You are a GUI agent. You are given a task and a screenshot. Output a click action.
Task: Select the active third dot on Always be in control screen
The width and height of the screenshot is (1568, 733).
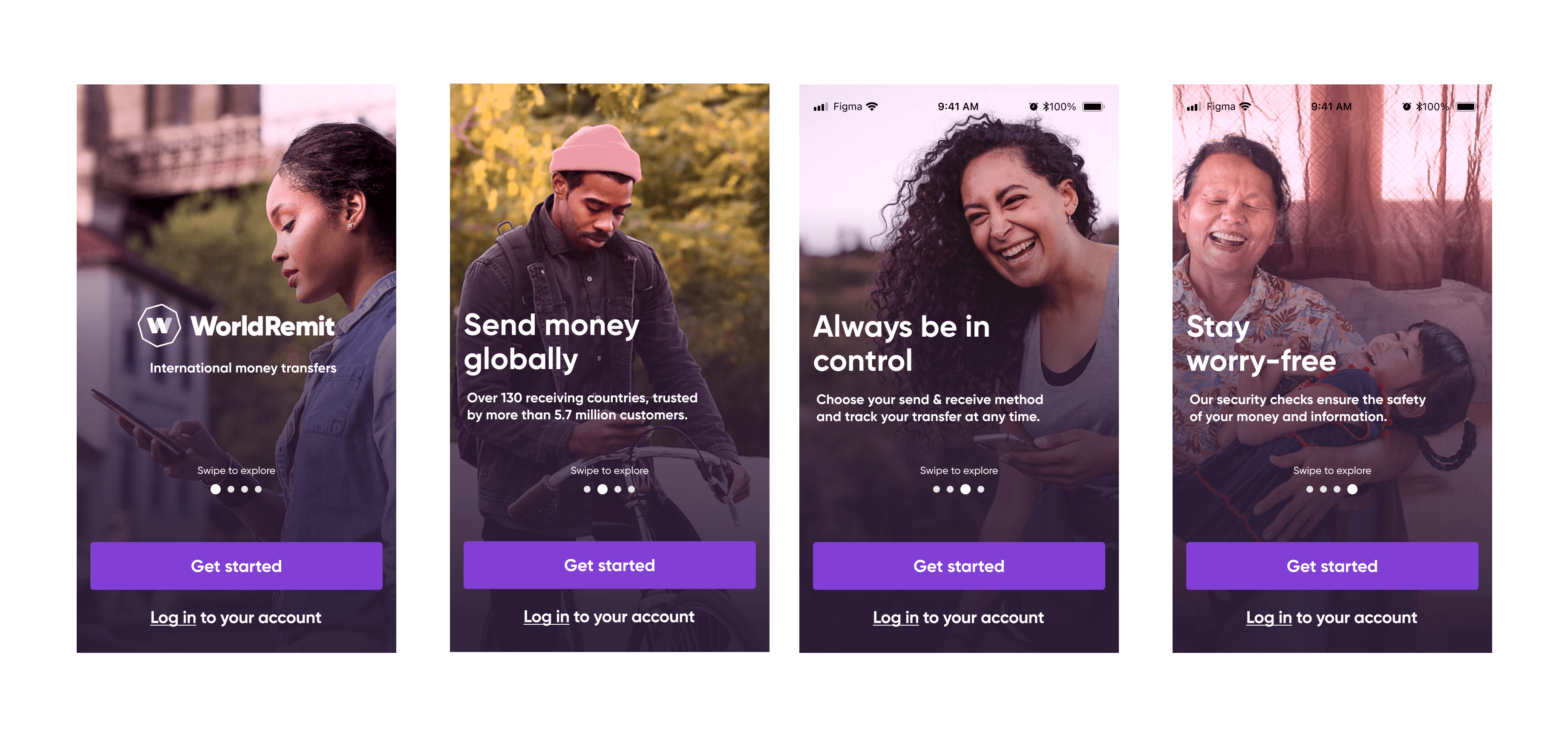point(966,490)
